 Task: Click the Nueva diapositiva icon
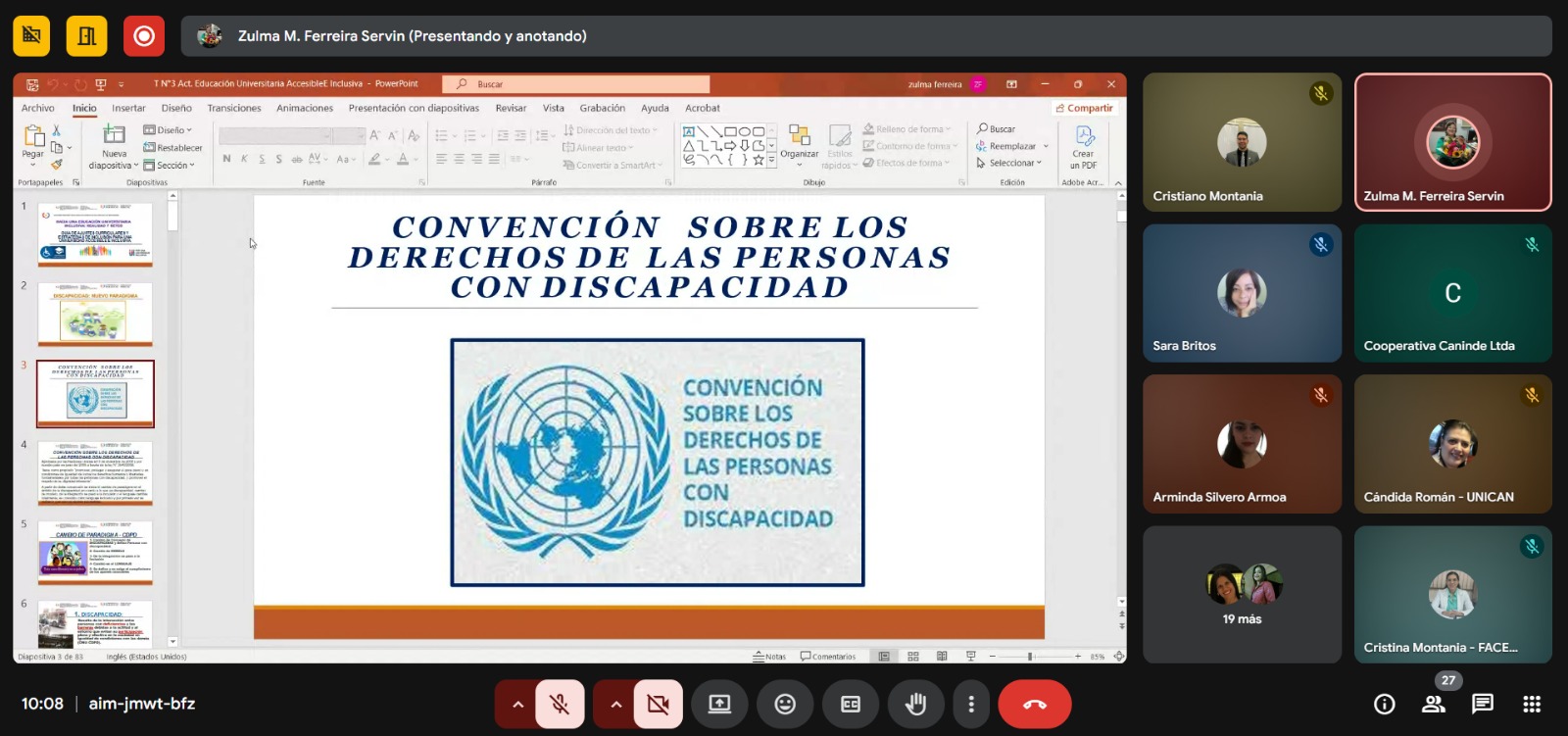click(114, 135)
